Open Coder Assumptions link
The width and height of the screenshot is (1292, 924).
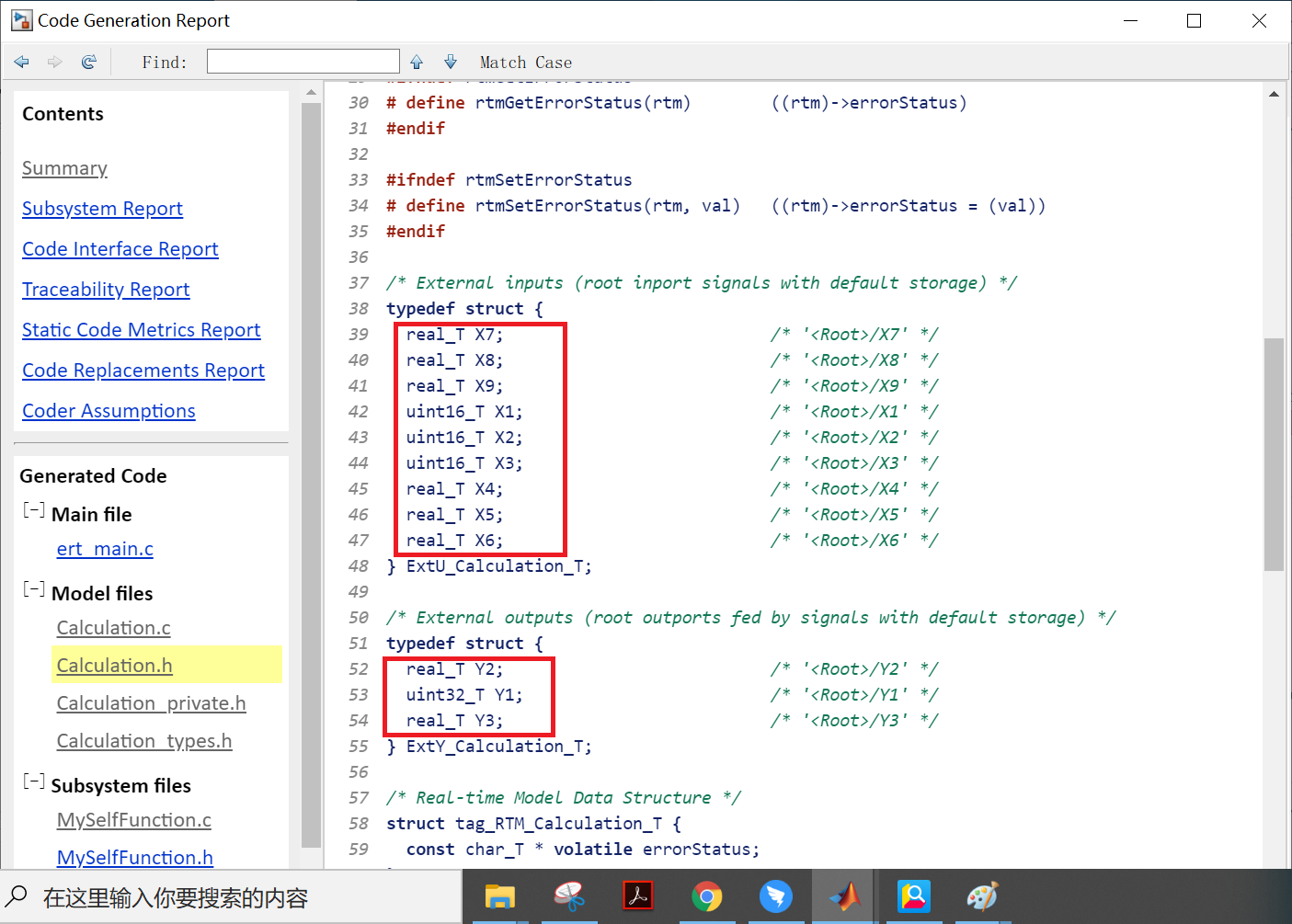pos(109,411)
